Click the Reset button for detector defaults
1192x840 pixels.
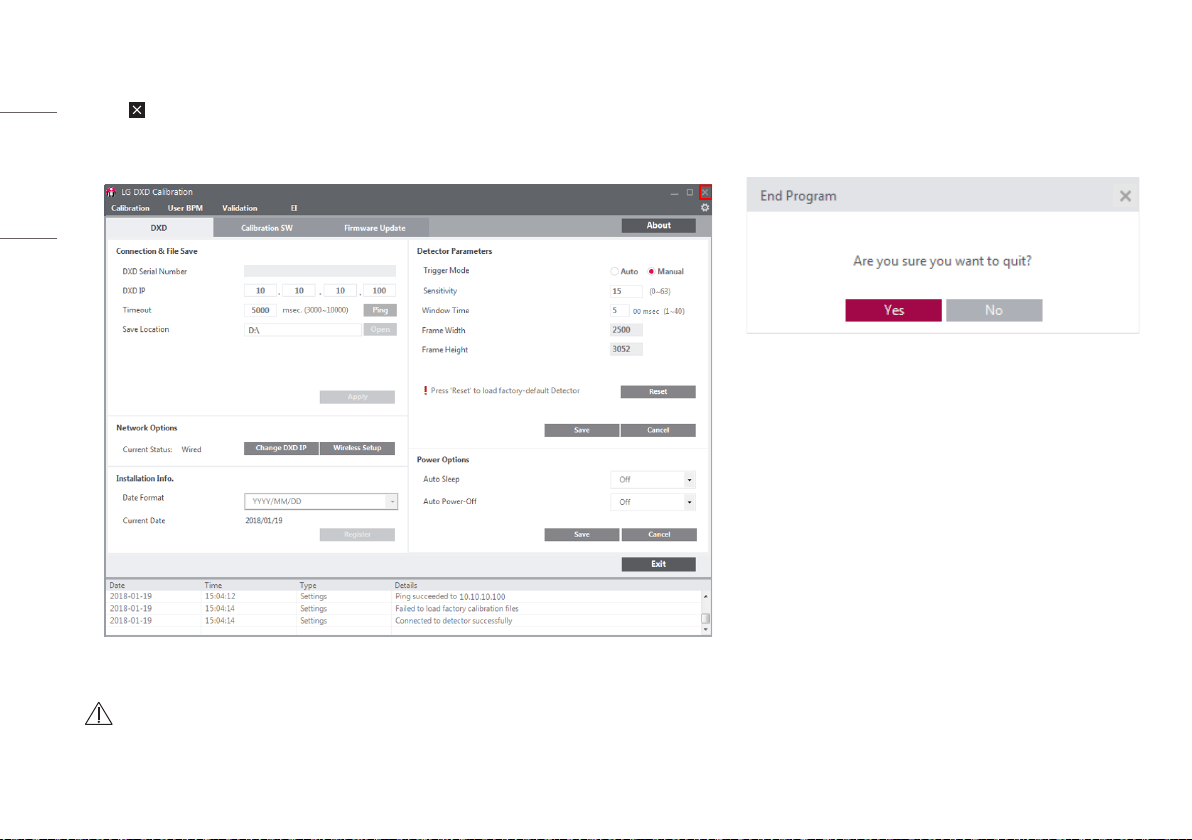658,391
